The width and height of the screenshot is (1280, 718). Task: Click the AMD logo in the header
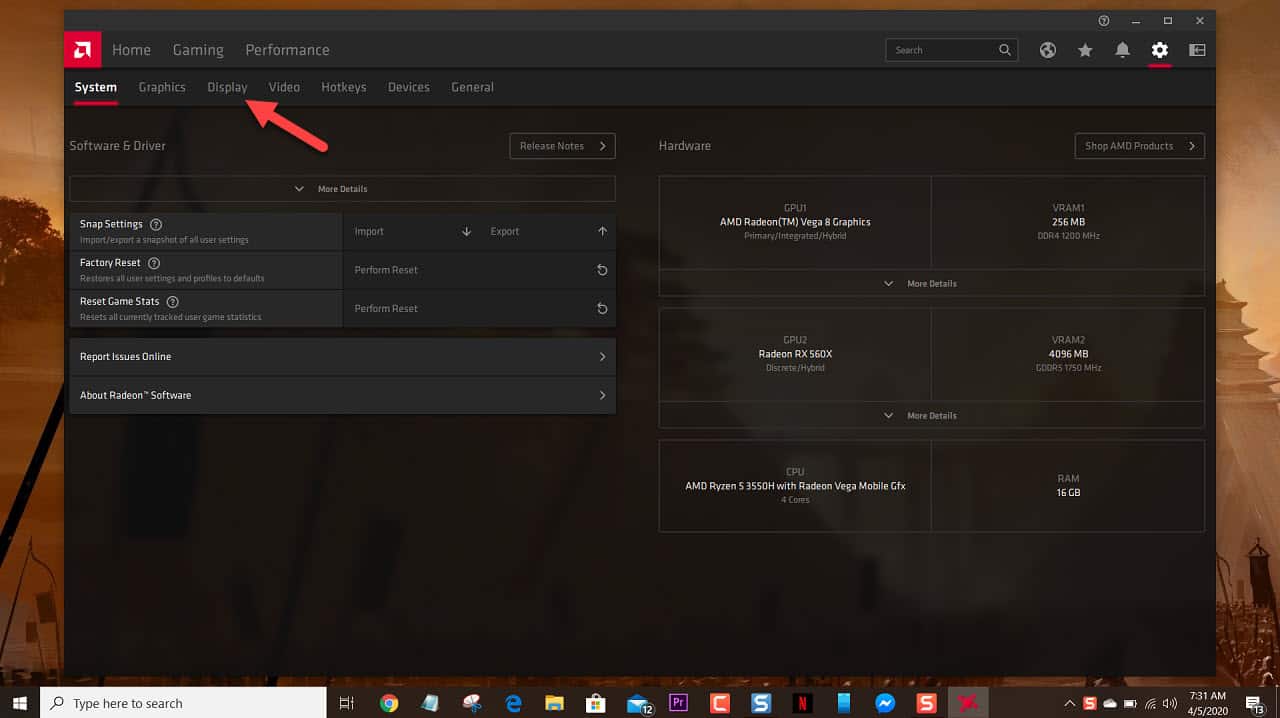[82, 50]
